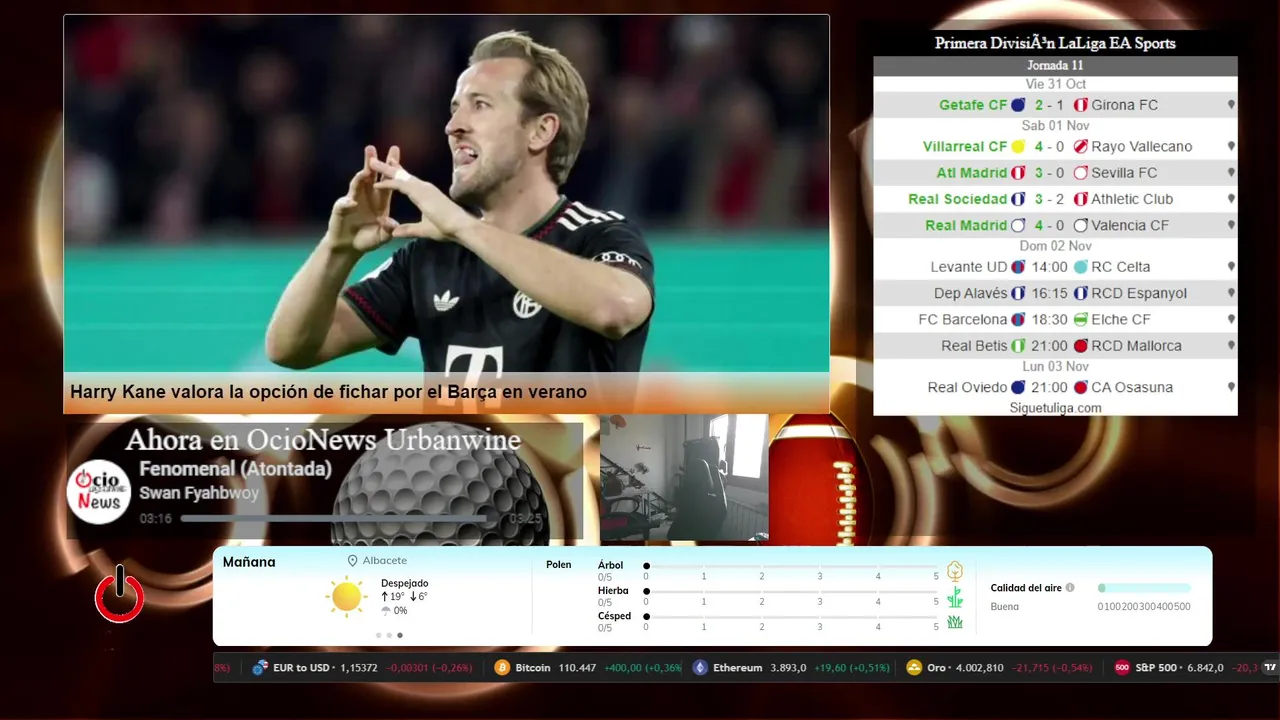
Task: Click the Girona FC crest
Action: (1080, 105)
